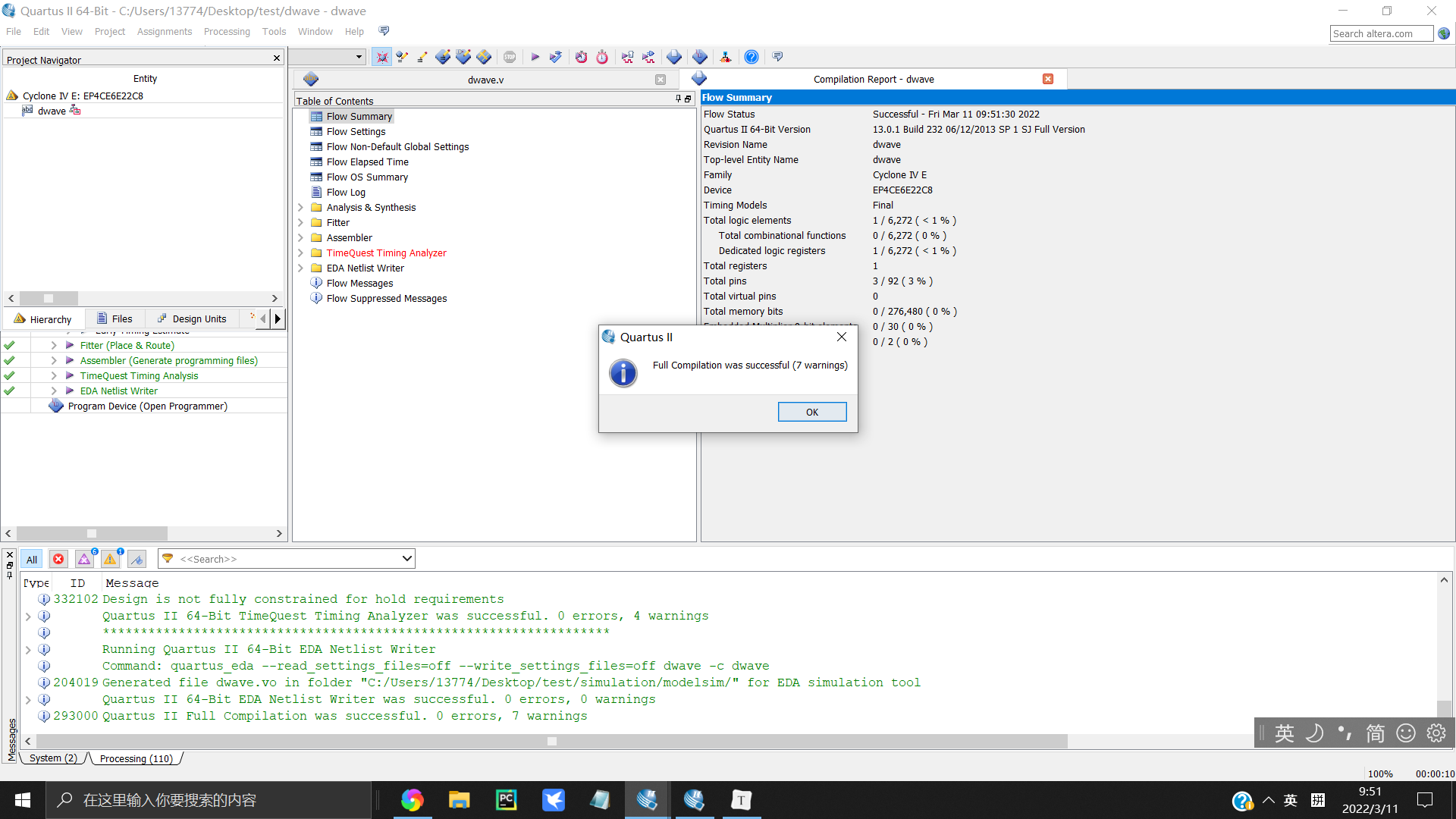Open PyCharm from the Windows taskbar

507,800
